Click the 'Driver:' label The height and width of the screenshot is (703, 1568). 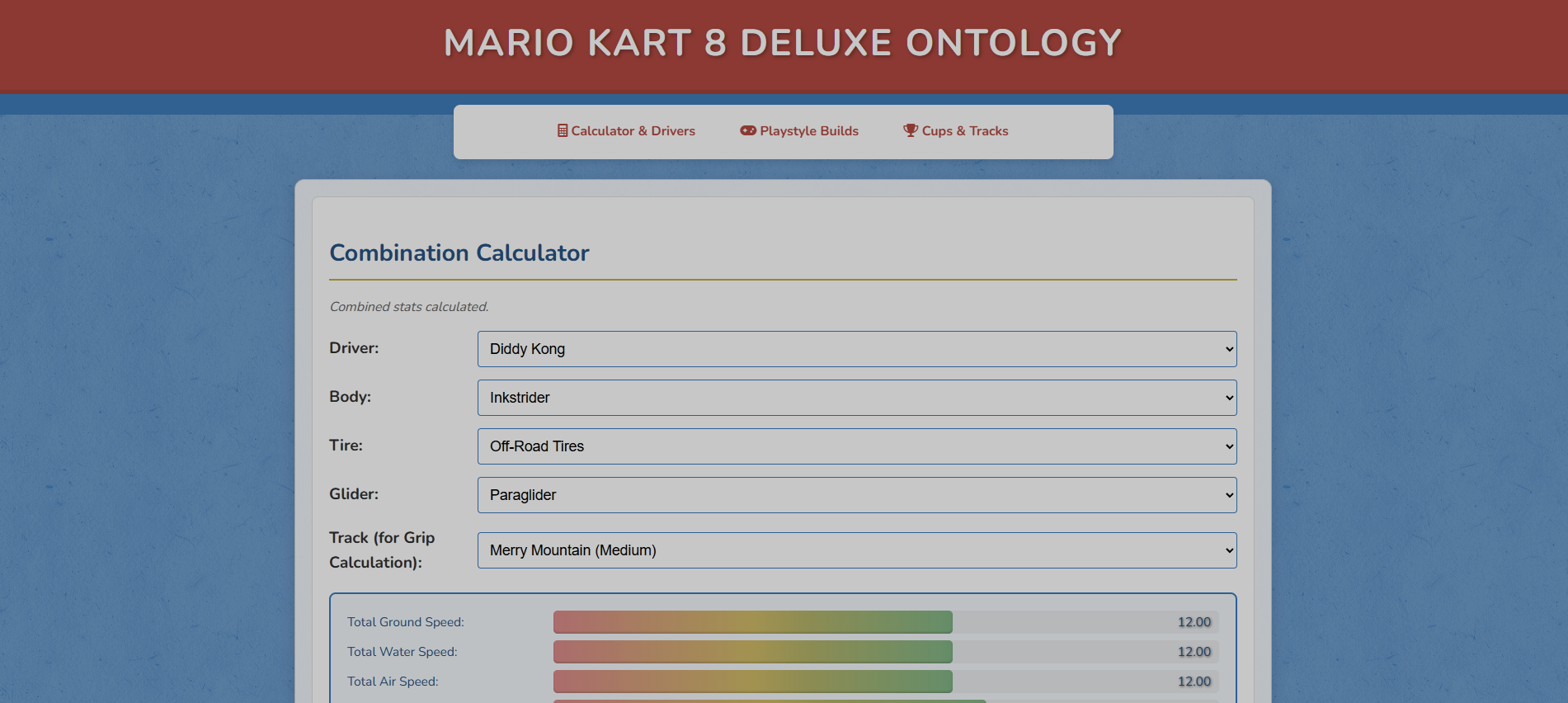(x=354, y=348)
